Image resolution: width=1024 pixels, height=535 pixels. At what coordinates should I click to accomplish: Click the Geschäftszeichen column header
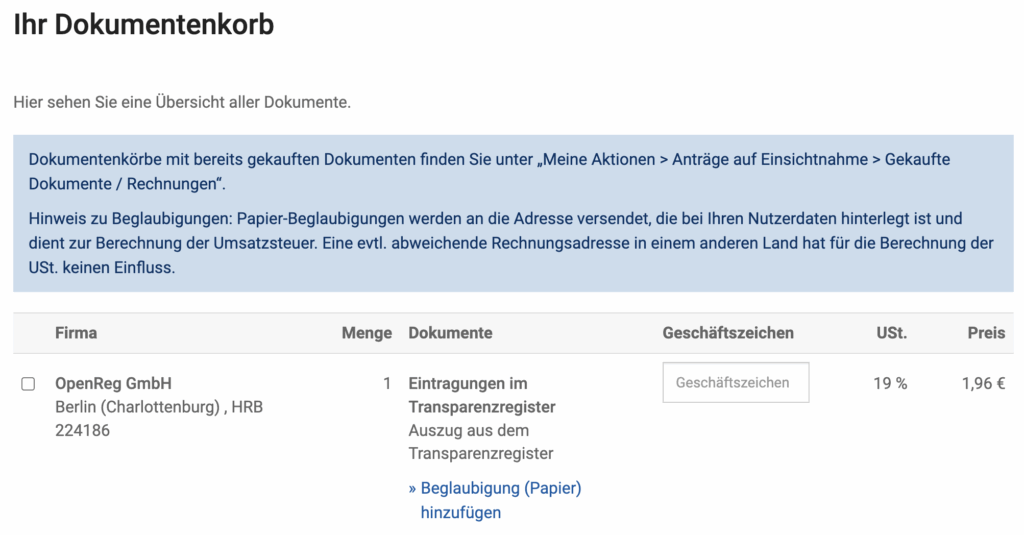(727, 333)
